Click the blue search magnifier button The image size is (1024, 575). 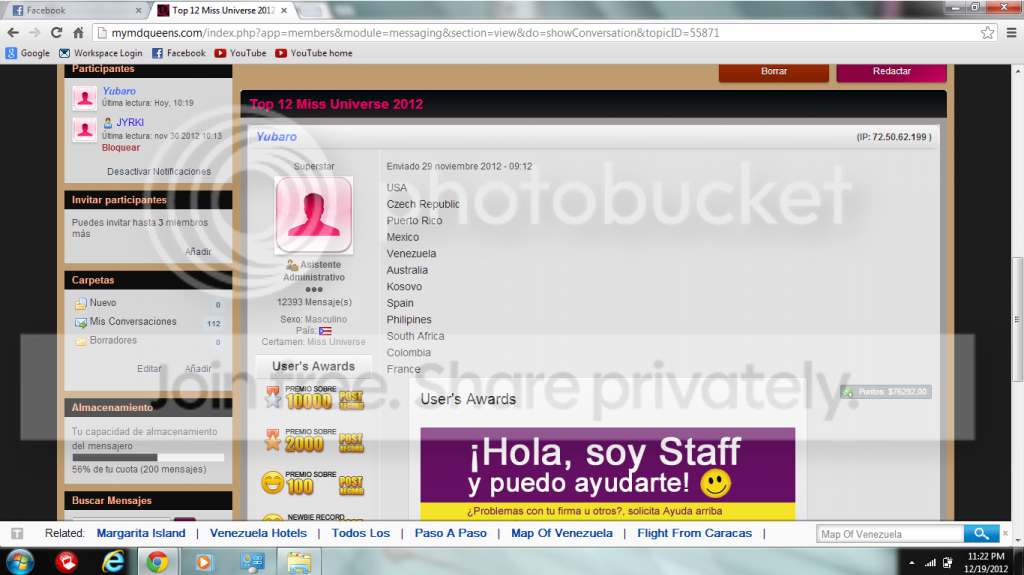tap(981, 533)
